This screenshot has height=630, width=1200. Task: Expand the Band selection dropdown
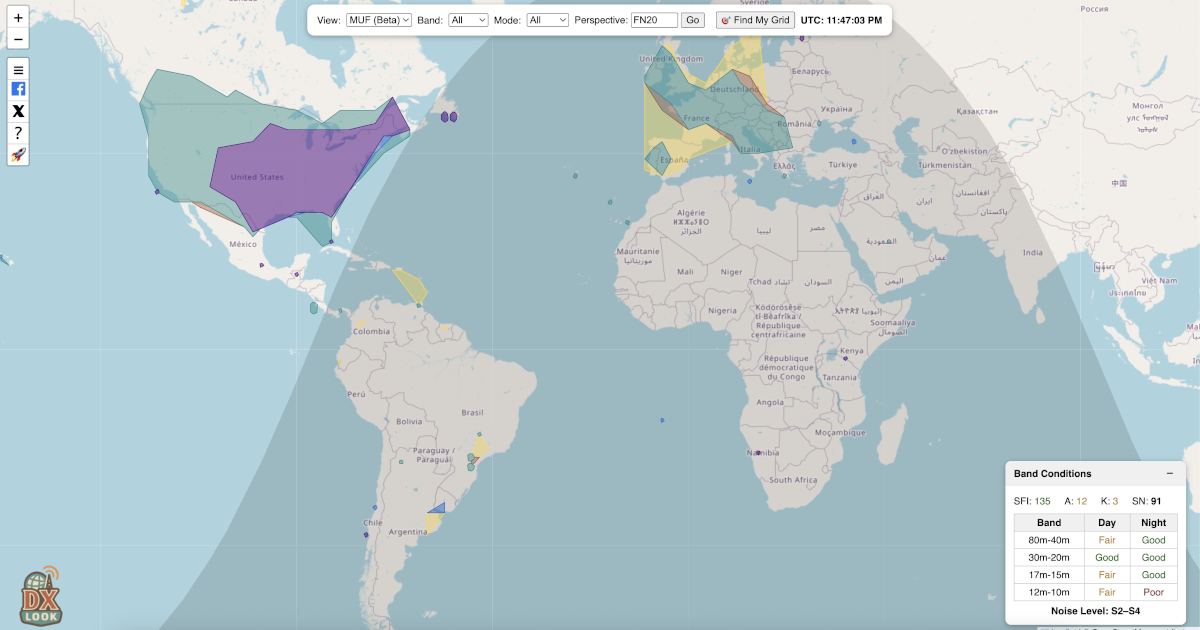click(468, 20)
